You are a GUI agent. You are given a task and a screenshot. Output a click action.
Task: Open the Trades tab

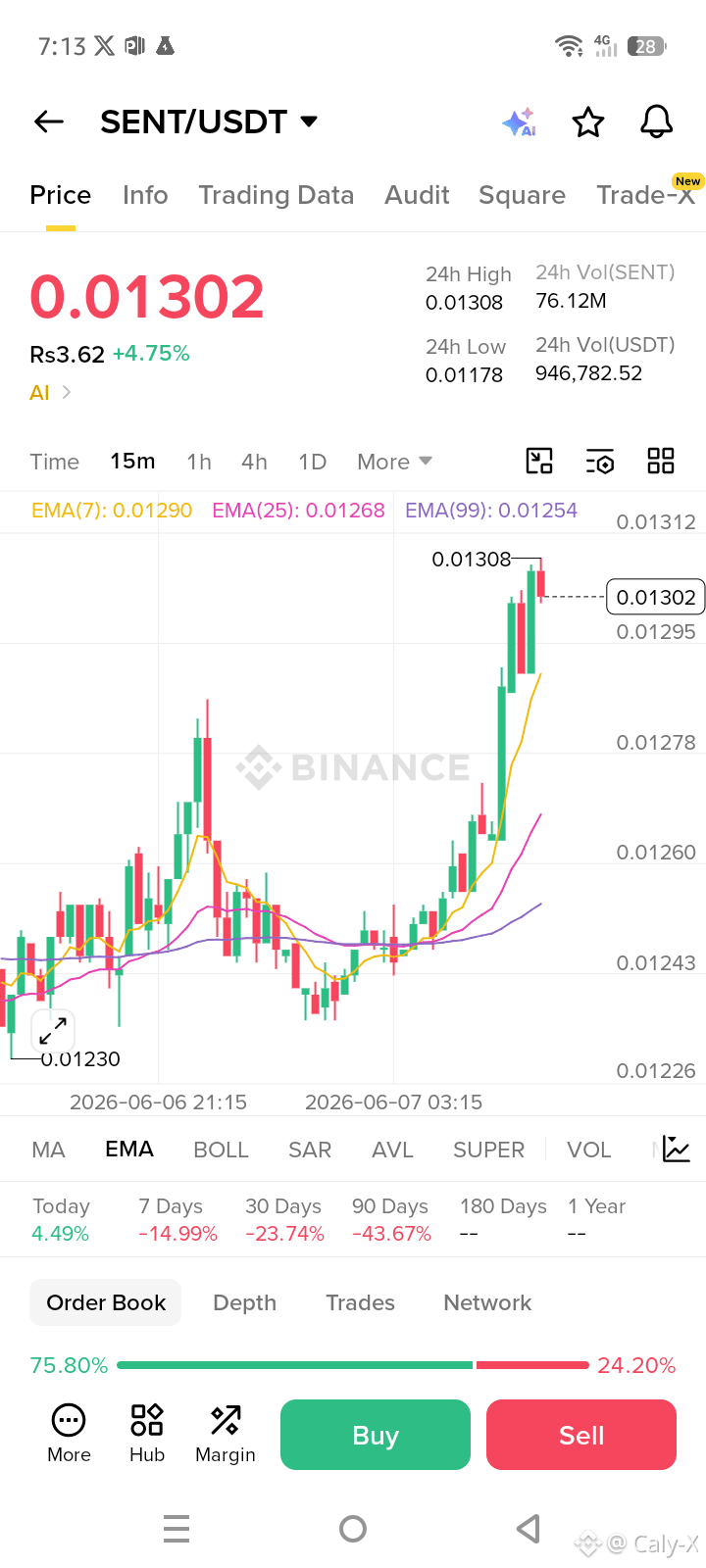(x=360, y=1302)
